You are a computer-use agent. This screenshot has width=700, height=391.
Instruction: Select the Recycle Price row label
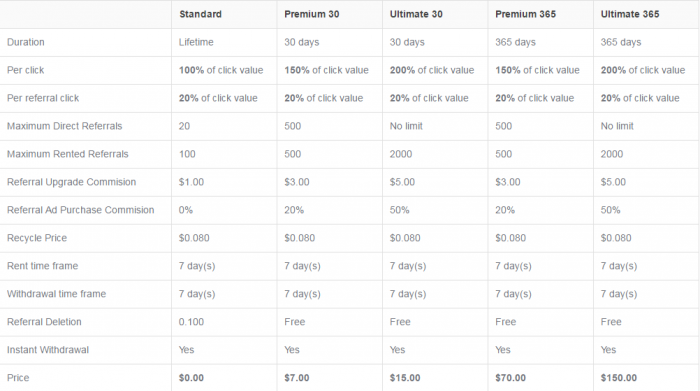pos(37,238)
